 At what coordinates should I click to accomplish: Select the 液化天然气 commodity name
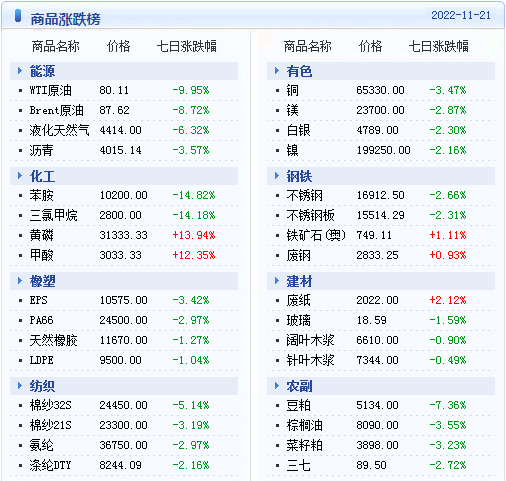[x=59, y=130]
